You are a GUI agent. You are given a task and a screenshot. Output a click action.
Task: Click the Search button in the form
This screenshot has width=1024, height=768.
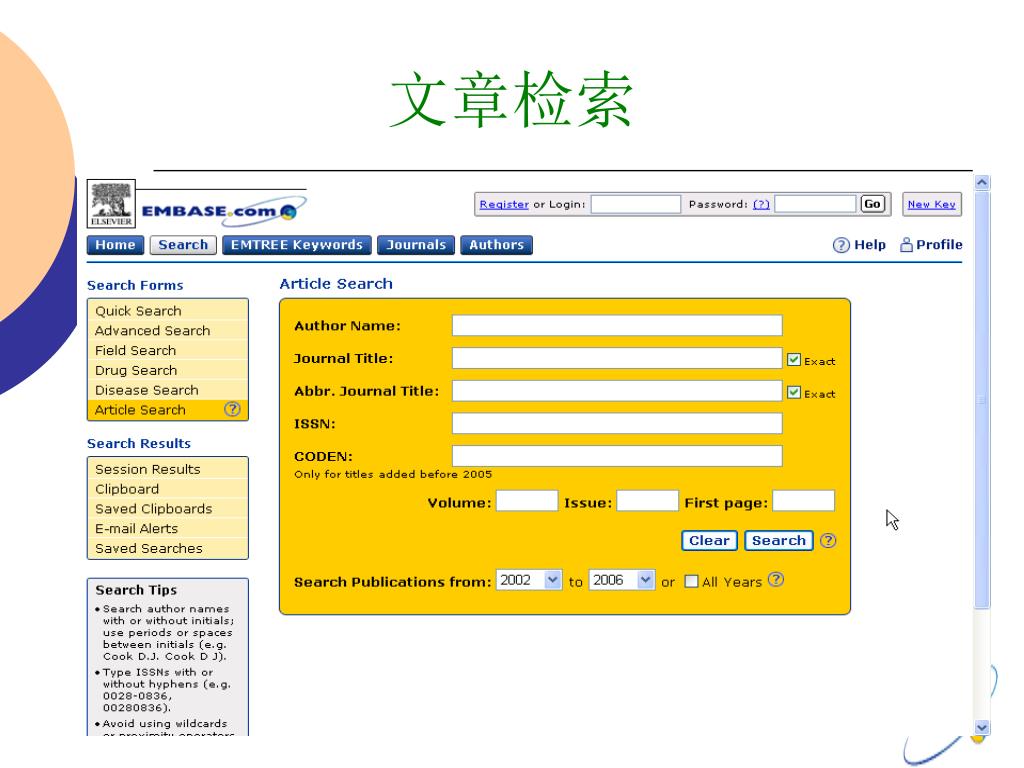pos(778,541)
